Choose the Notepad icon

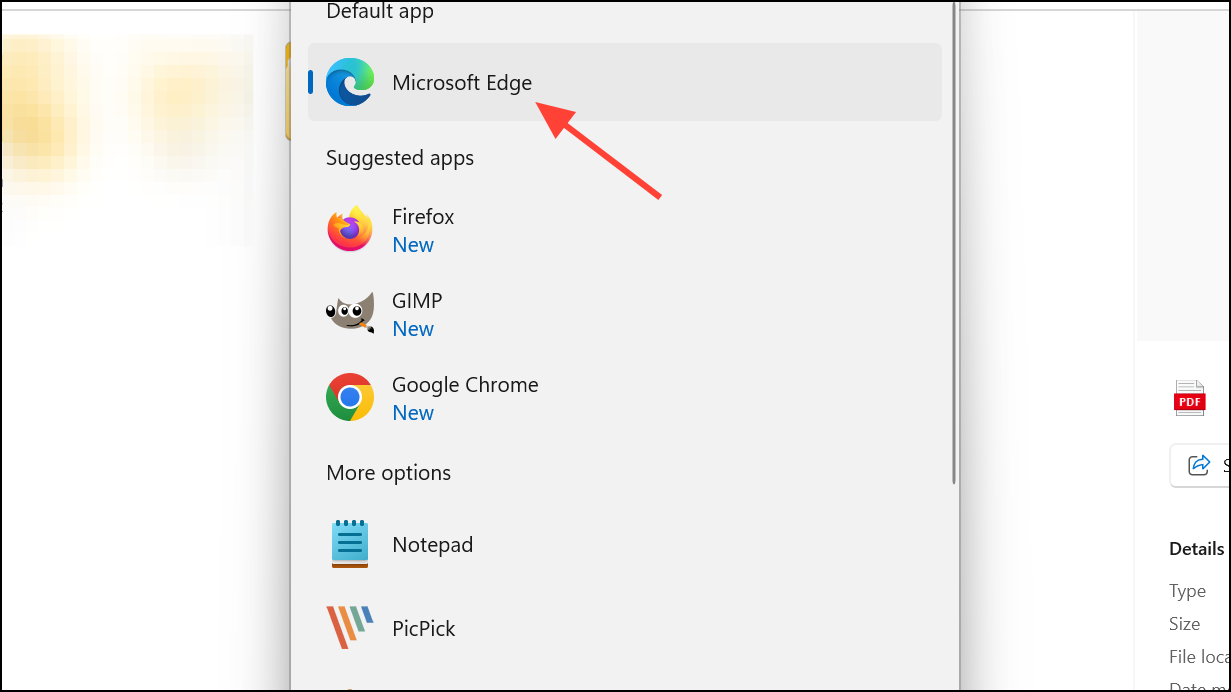(x=350, y=544)
